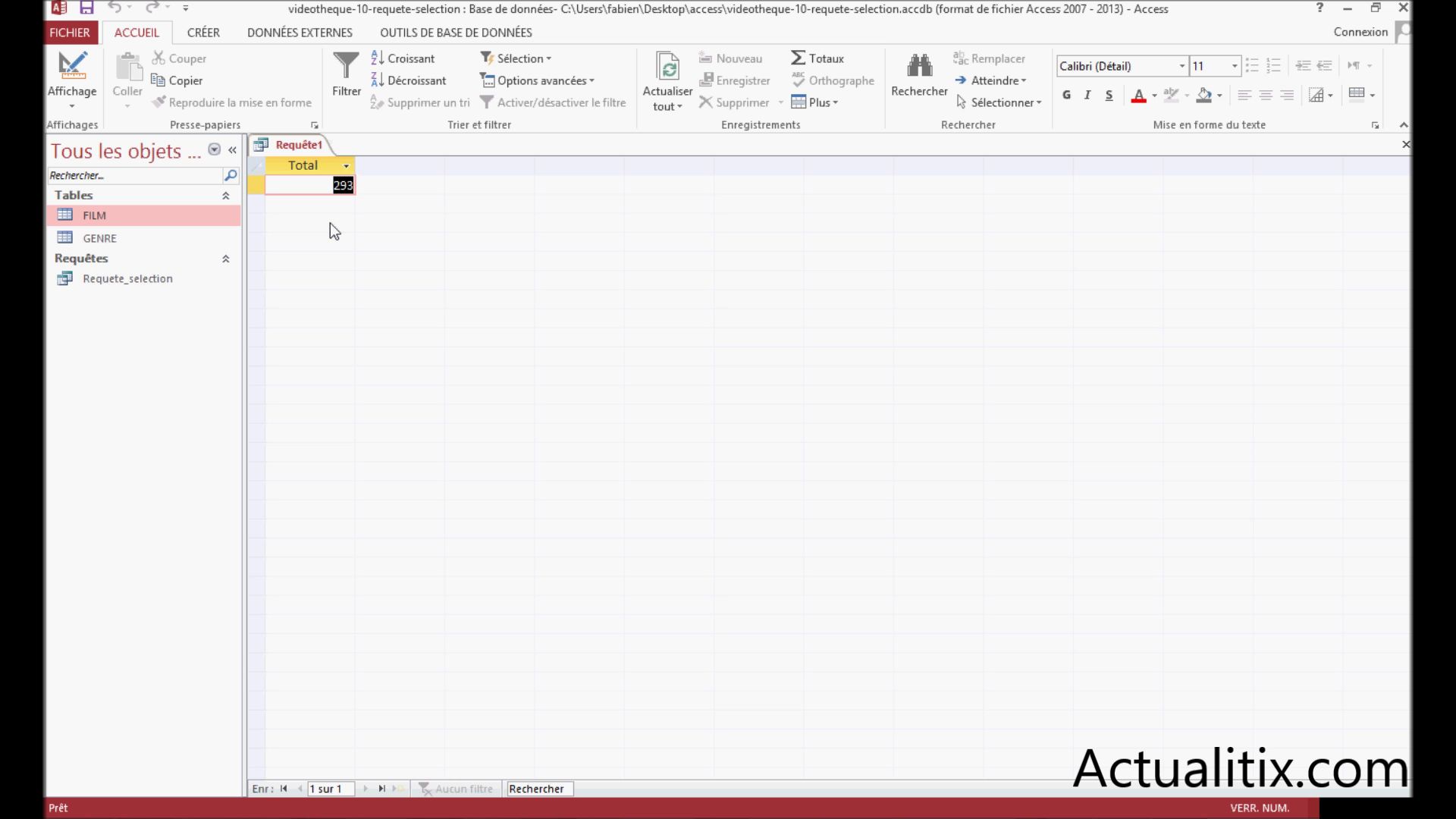
Task: Click Aucun filtre button in status bar
Action: 457,789
